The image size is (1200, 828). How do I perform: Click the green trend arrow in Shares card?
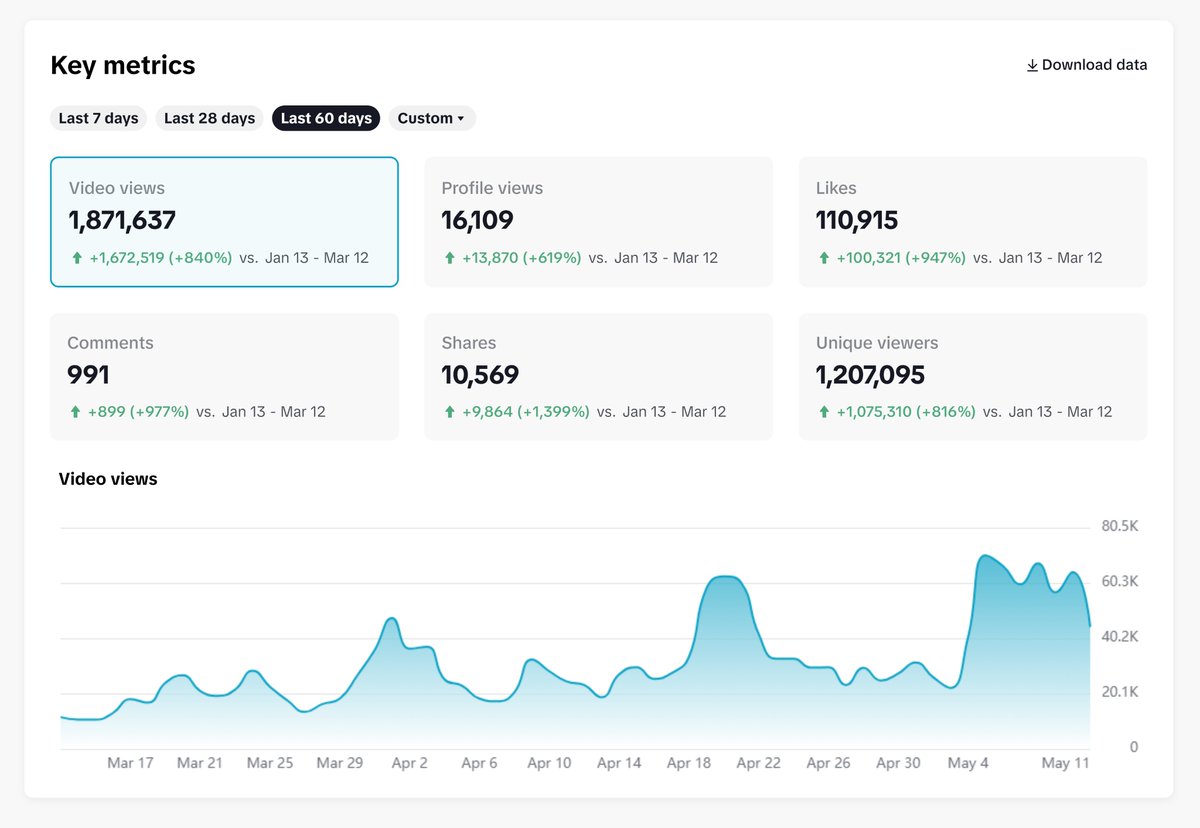pos(450,411)
